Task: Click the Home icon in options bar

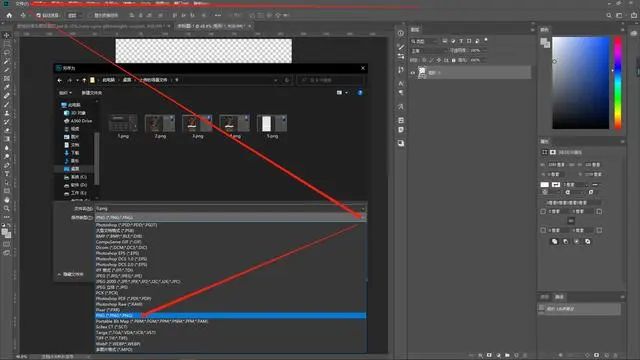Action: click(9, 15)
